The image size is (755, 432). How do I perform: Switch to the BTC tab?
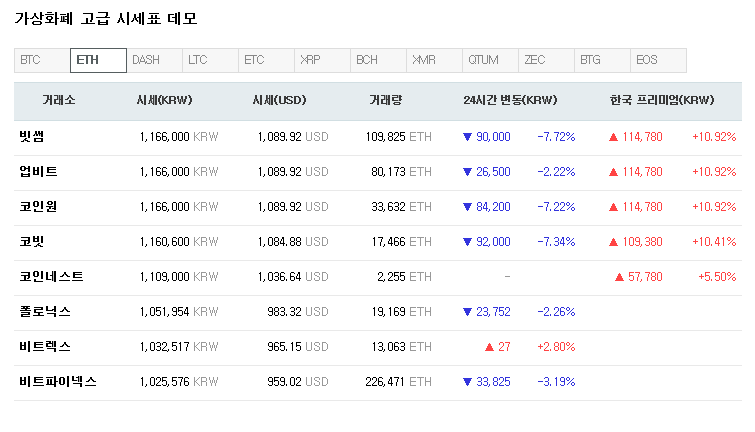point(42,61)
